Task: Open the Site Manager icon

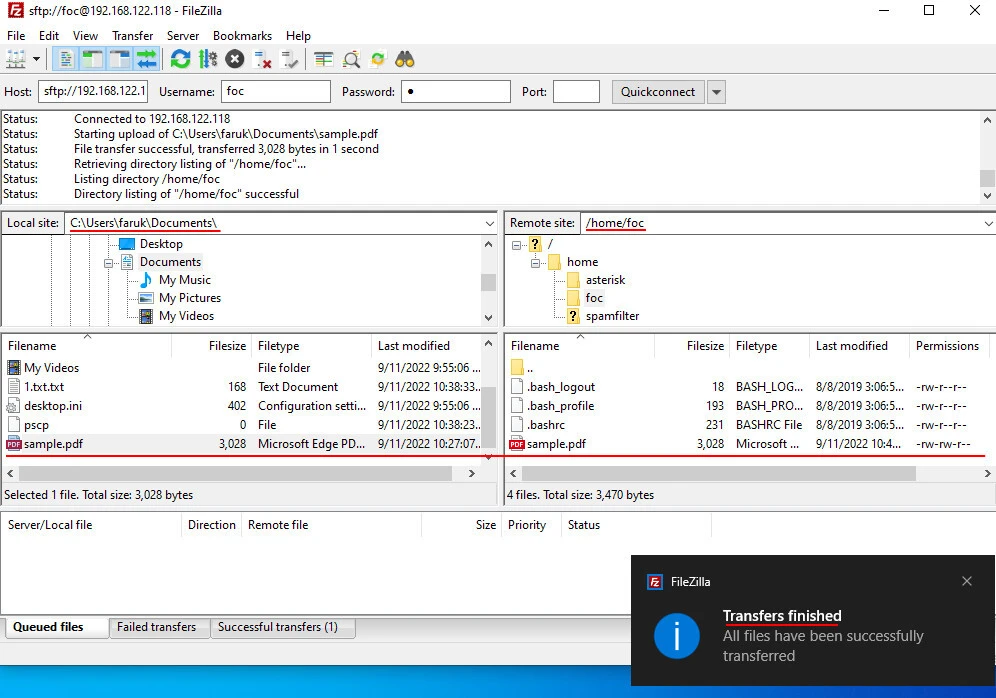Action: point(16,59)
